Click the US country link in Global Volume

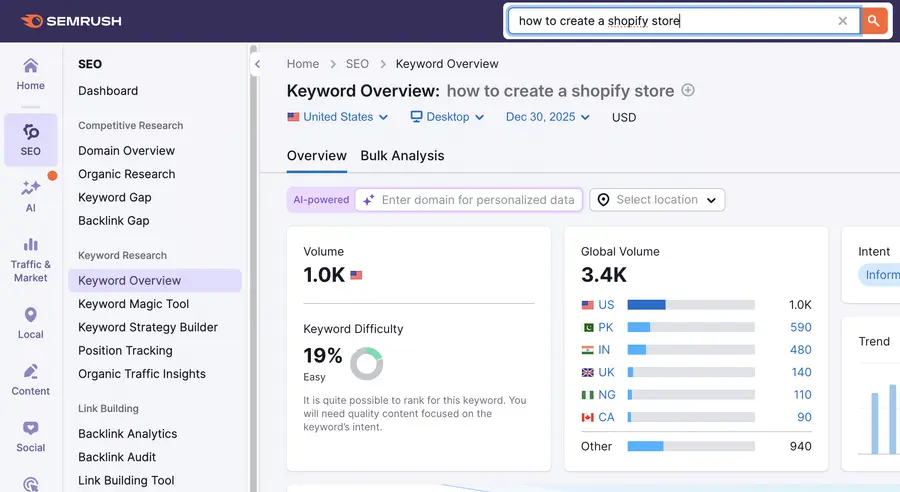pyautogui.click(x=606, y=305)
